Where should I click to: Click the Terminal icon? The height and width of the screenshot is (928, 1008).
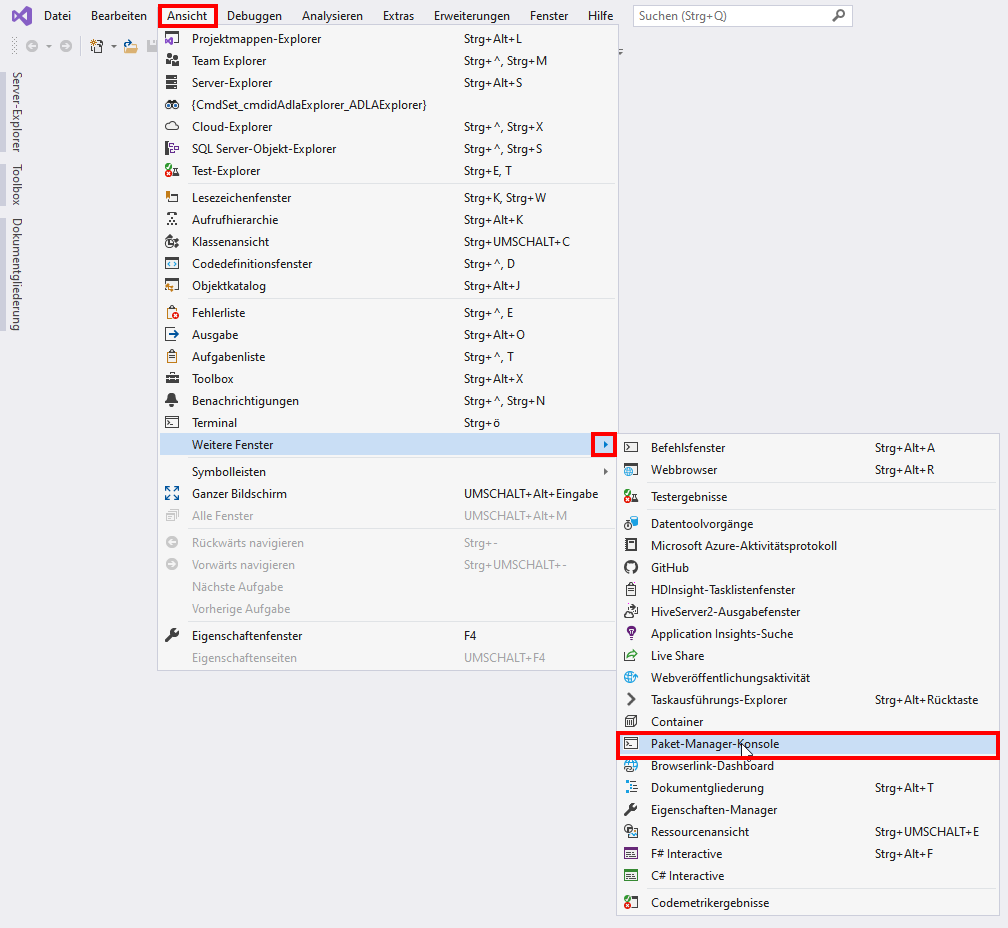tap(172, 422)
